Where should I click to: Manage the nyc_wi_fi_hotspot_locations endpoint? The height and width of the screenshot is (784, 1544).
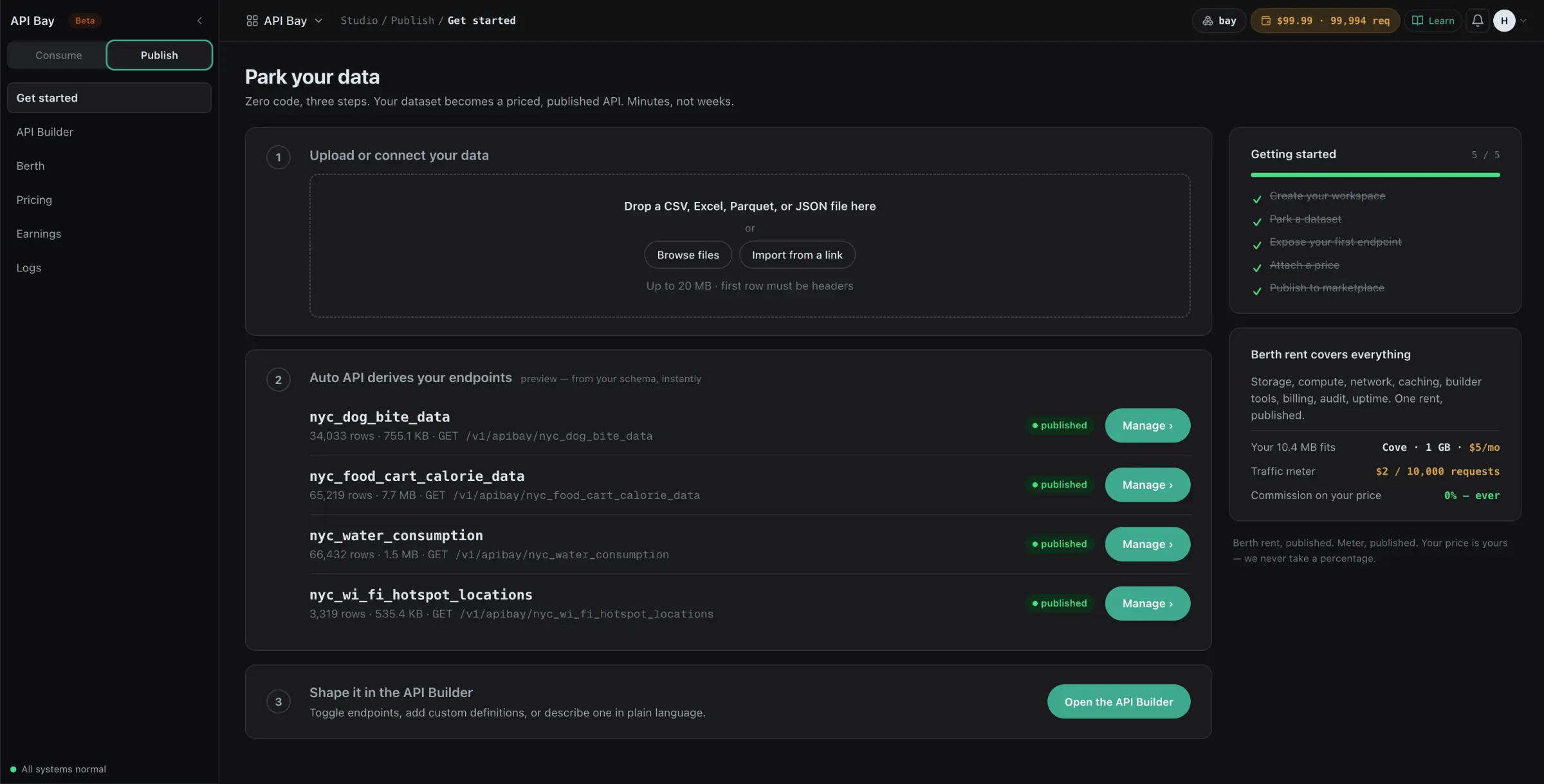click(1147, 603)
